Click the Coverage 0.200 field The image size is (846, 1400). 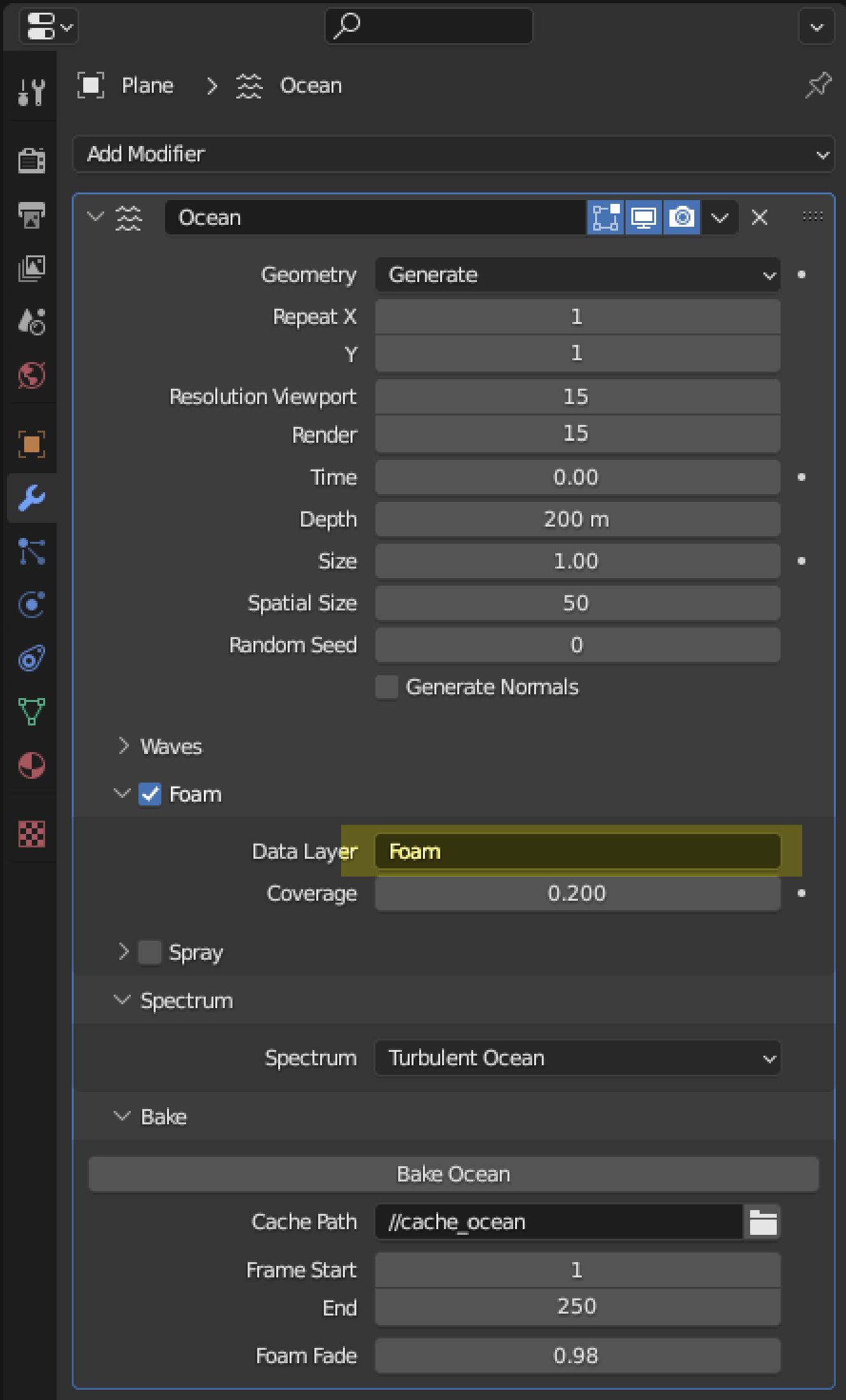[577, 893]
